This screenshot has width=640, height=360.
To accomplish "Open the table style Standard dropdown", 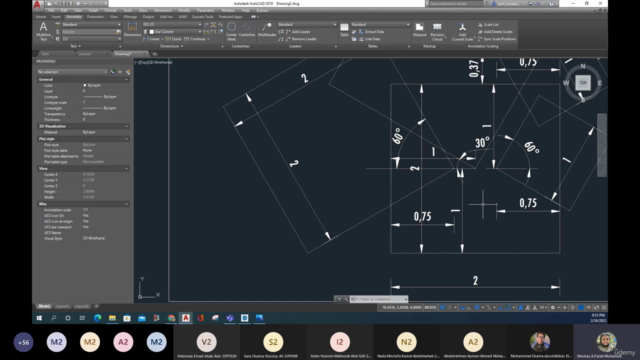I will pos(380,25).
